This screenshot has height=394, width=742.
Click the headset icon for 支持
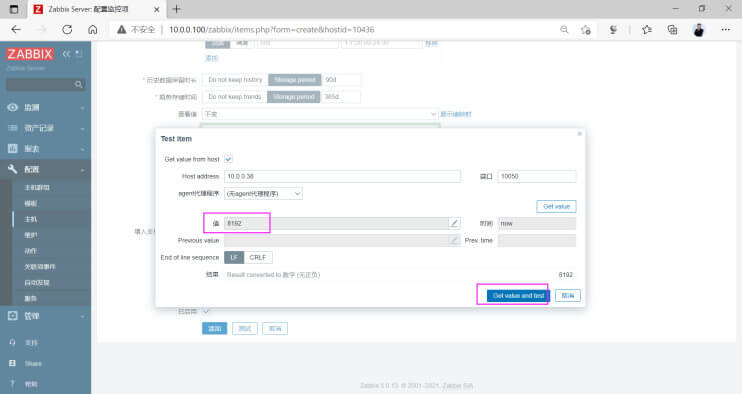[13, 342]
